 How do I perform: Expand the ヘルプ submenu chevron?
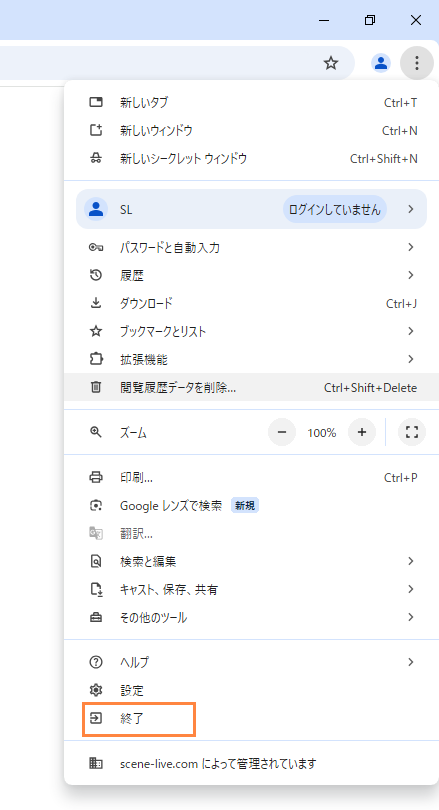tap(411, 662)
